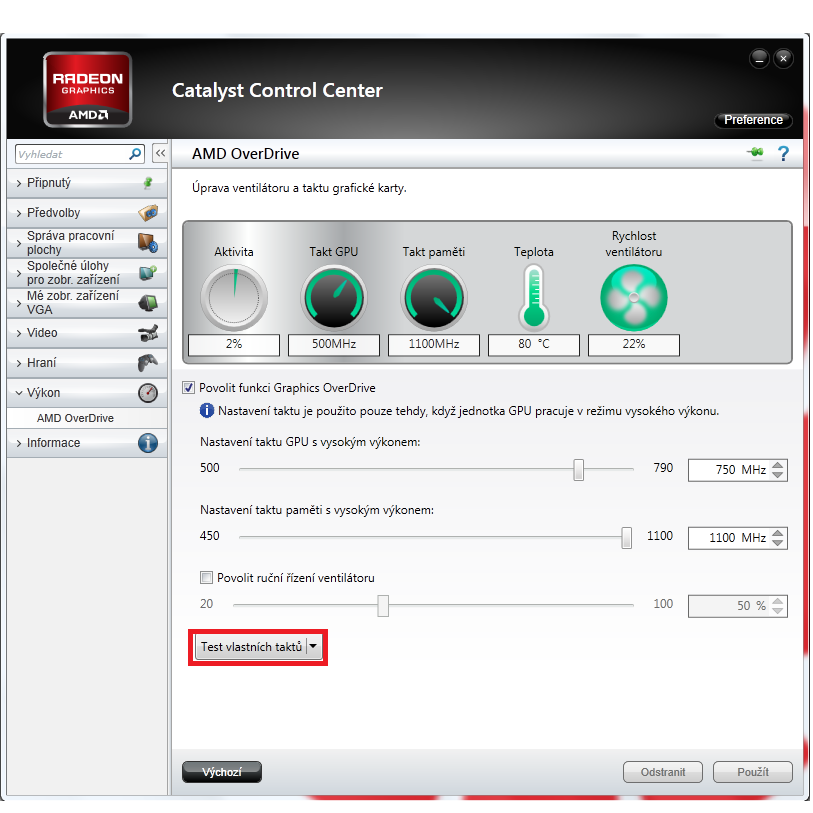Click the Hraní gamepad icon
This screenshot has height=813, width=813.
[148, 363]
